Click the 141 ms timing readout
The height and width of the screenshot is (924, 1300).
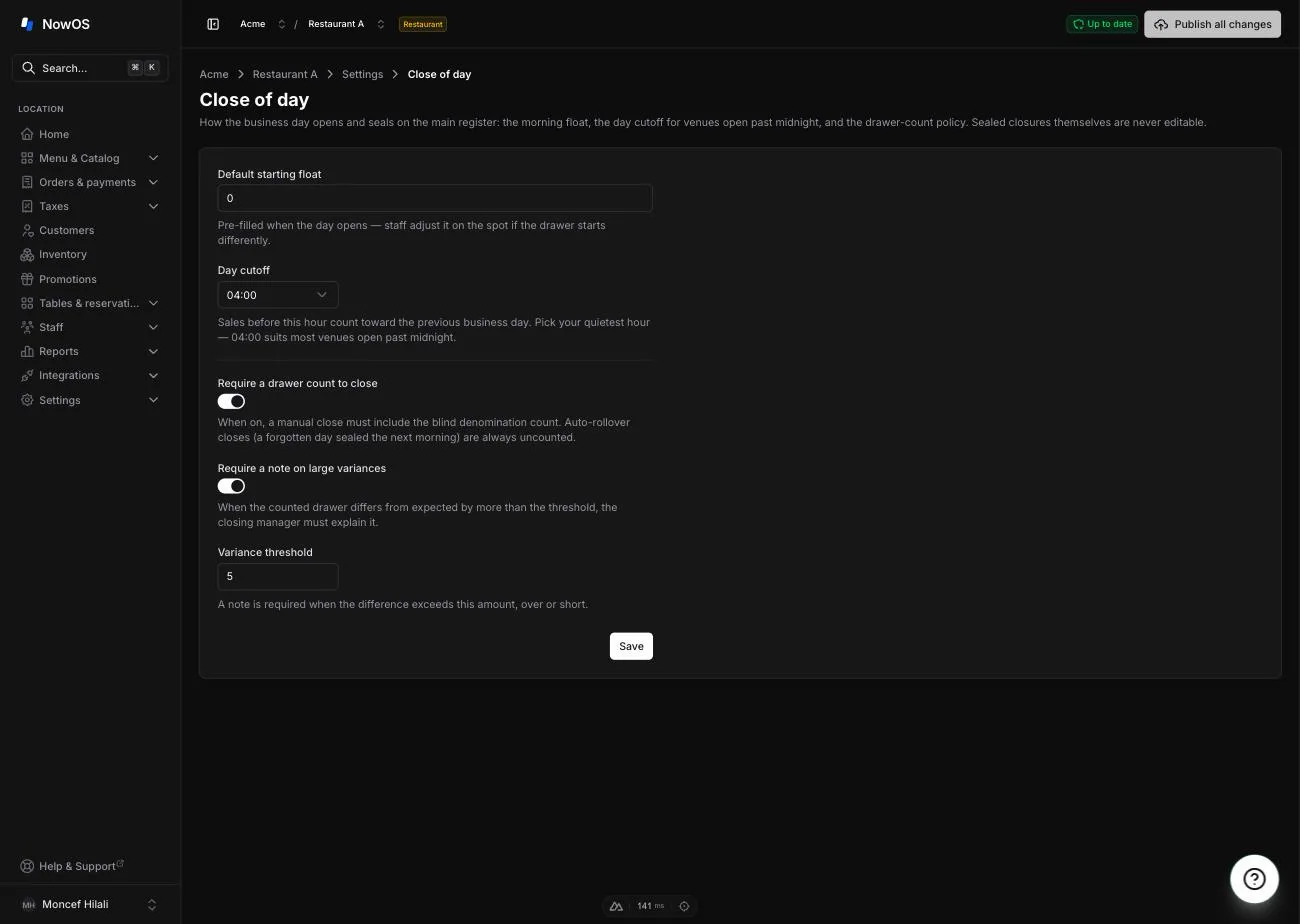tap(650, 906)
